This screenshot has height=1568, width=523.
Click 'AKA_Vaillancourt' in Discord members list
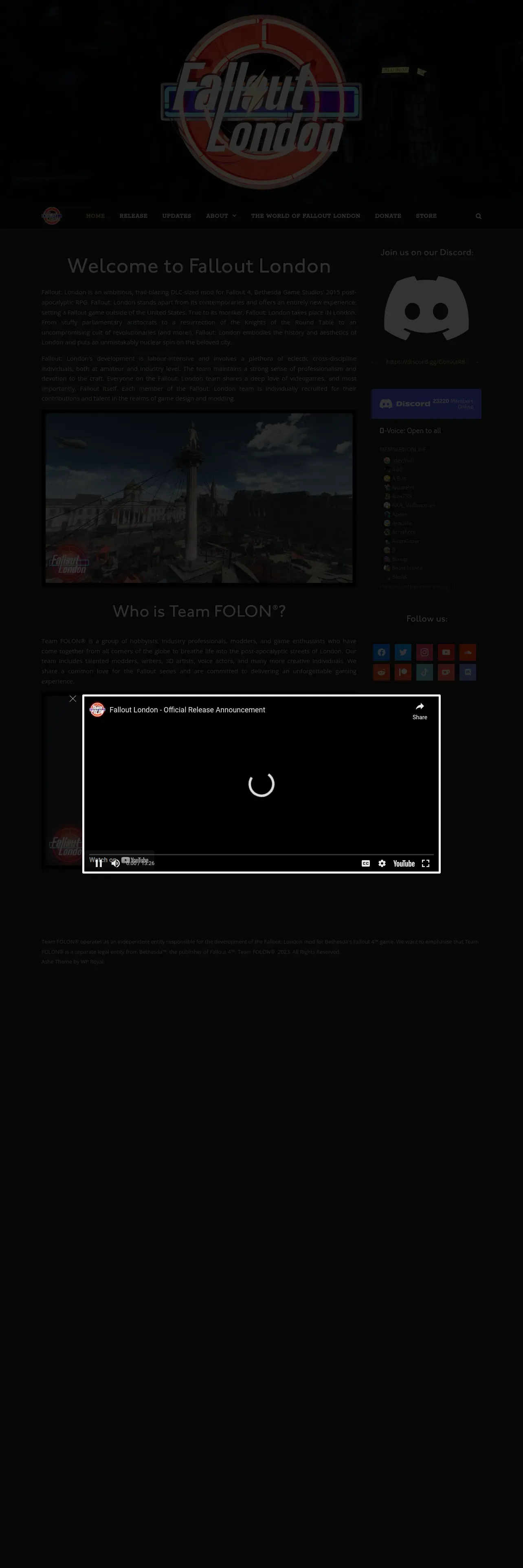coord(414,505)
